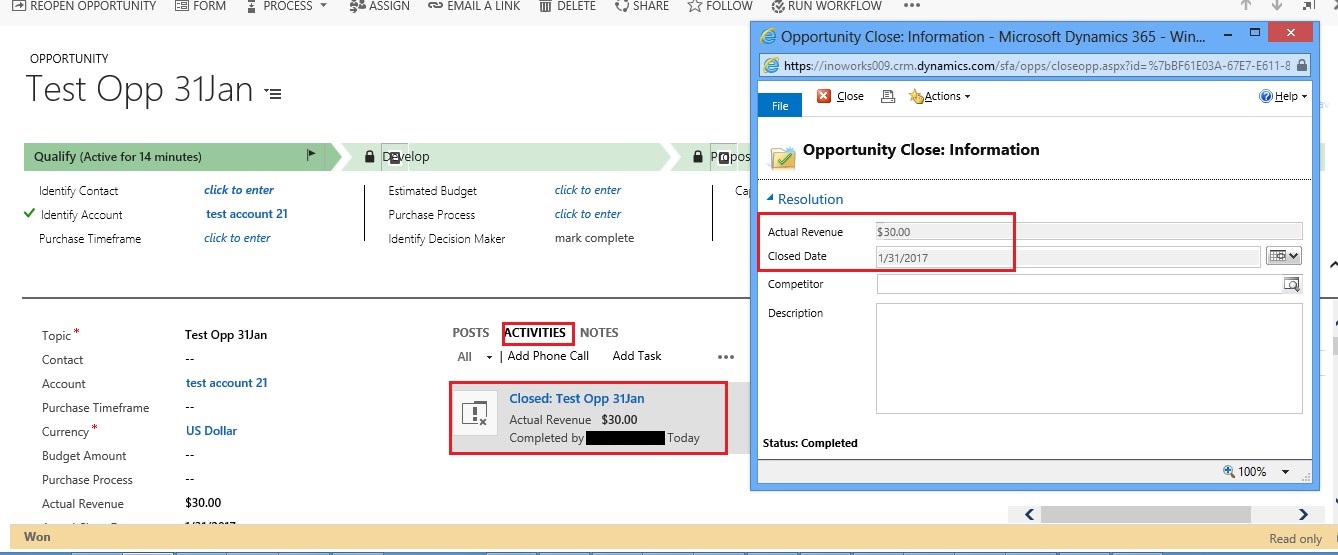Switch to the Activities tab

coord(535,333)
